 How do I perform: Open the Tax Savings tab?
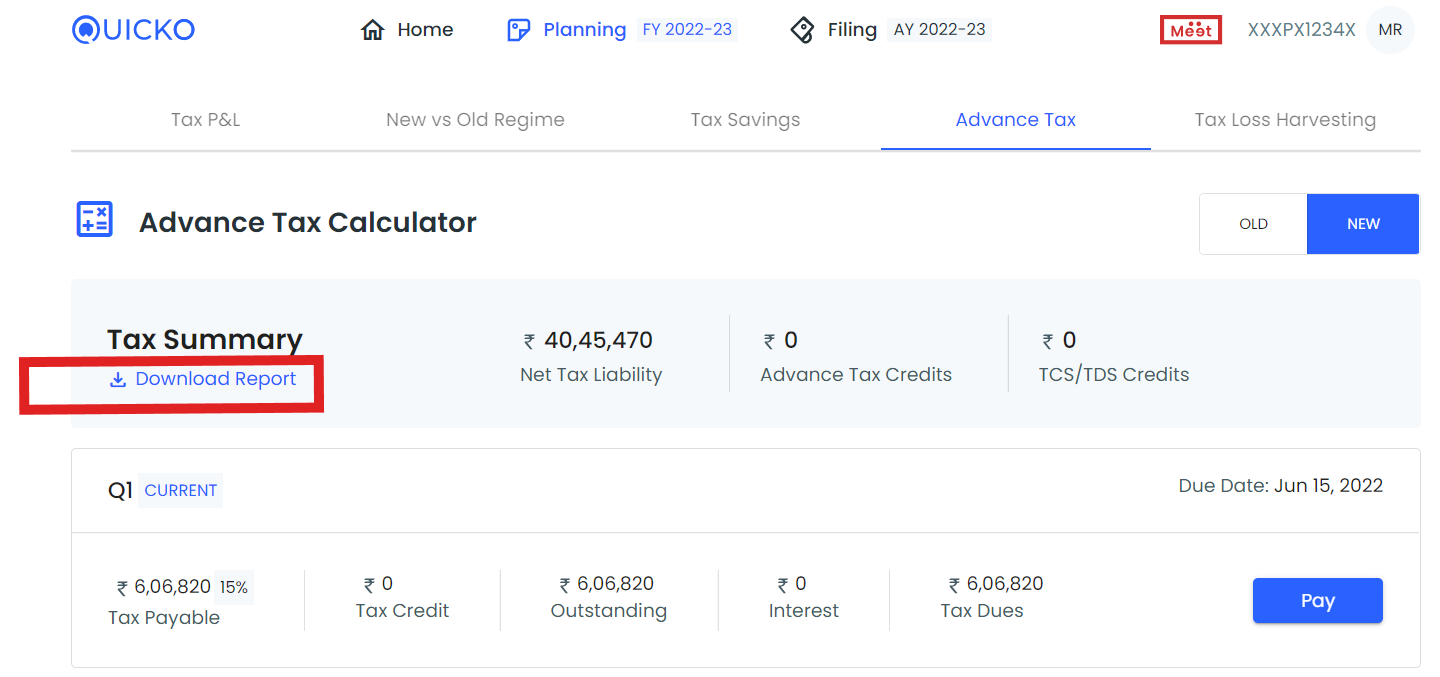pyautogui.click(x=745, y=120)
